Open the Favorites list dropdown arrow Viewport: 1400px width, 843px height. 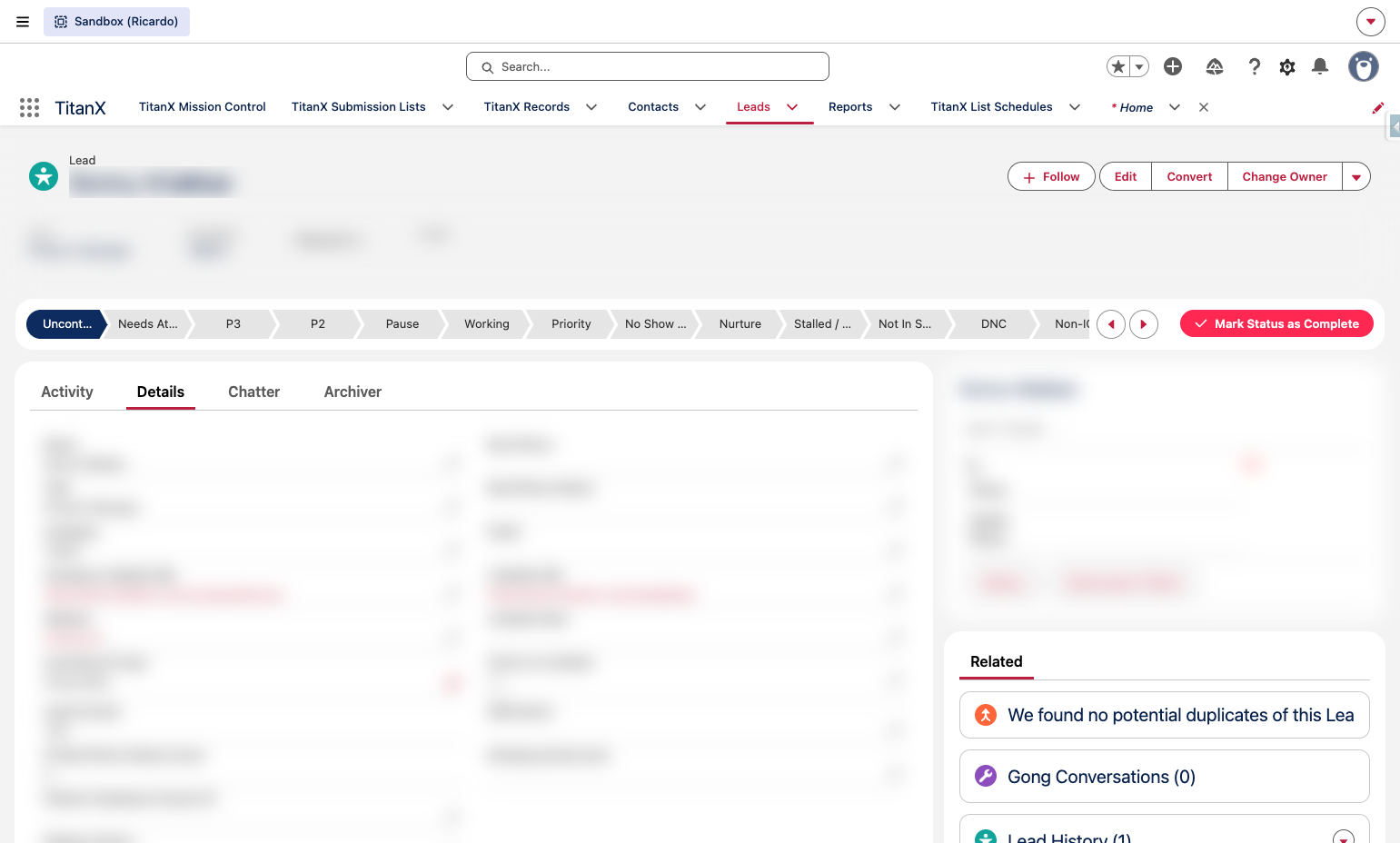click(1139, 66)
